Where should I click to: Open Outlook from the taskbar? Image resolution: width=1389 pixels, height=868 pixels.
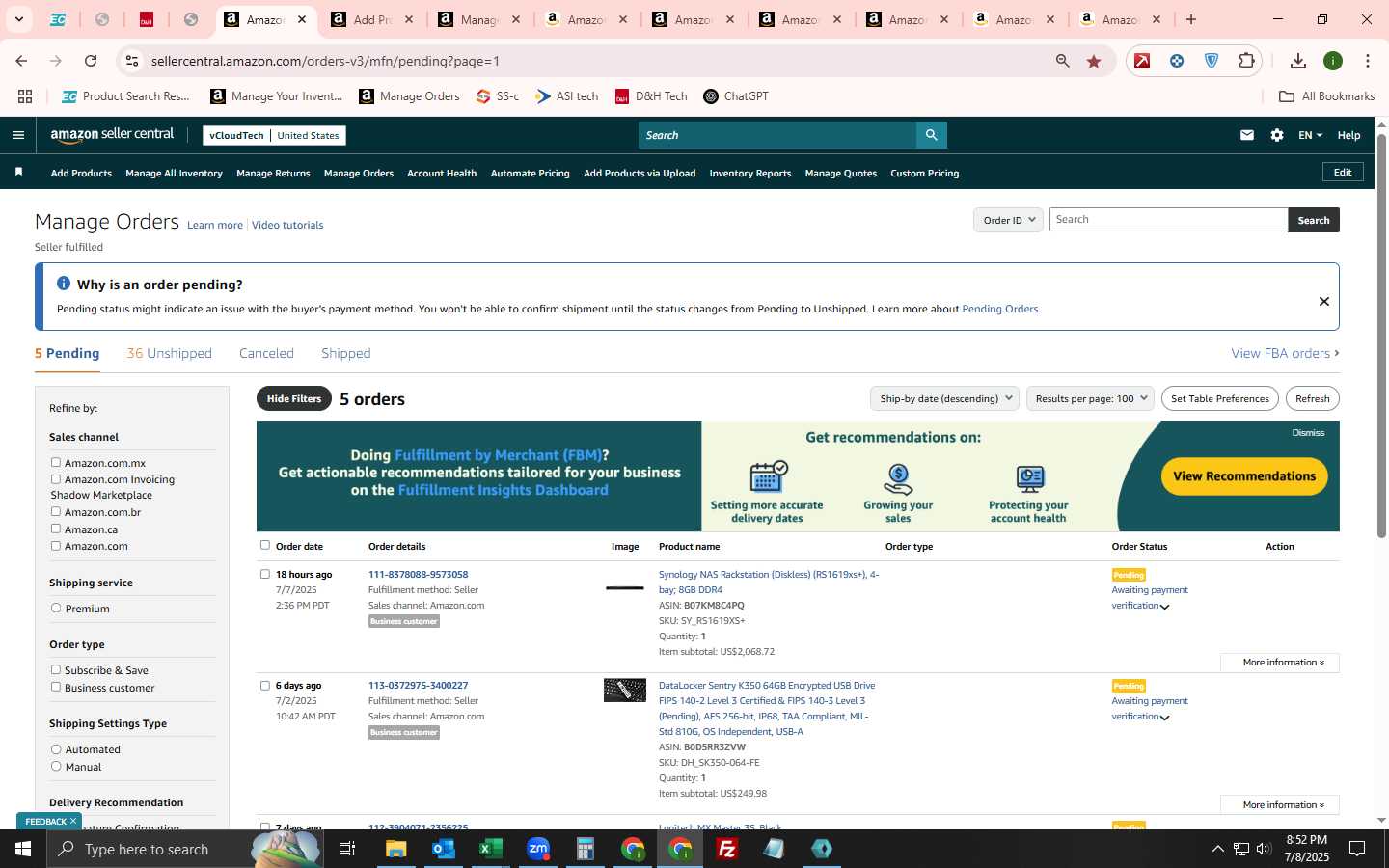click(444, 849)
